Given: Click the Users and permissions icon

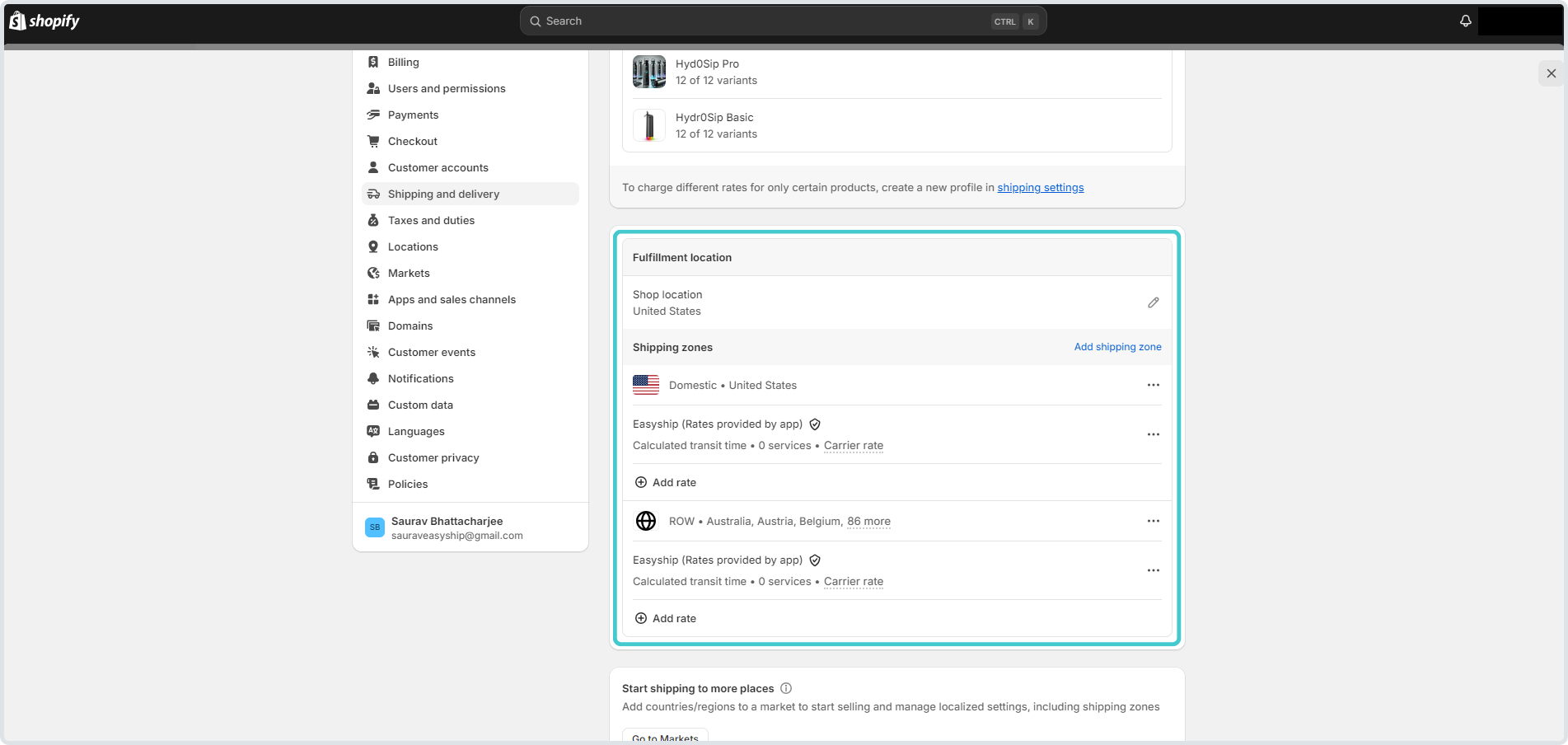Looking at the screenshot, I should 373,88.
